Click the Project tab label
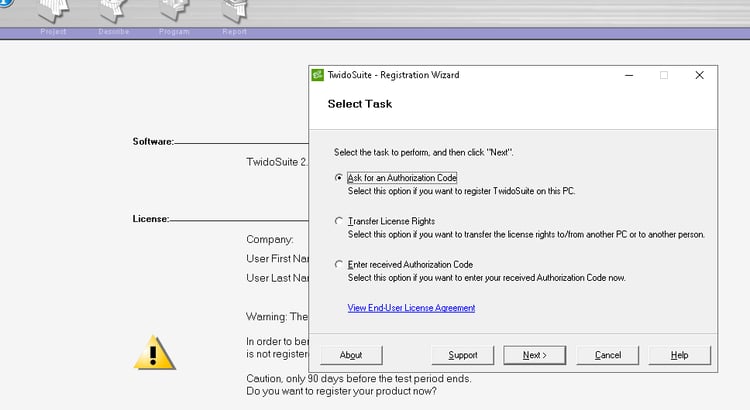 [53, 32]
